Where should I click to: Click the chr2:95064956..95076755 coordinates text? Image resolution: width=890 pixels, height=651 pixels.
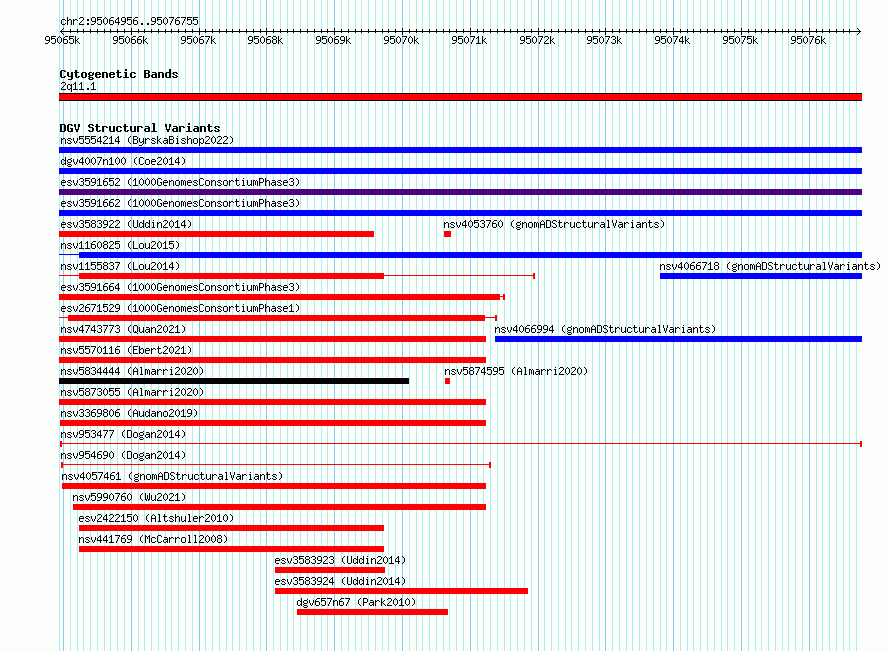coord(129,21)
